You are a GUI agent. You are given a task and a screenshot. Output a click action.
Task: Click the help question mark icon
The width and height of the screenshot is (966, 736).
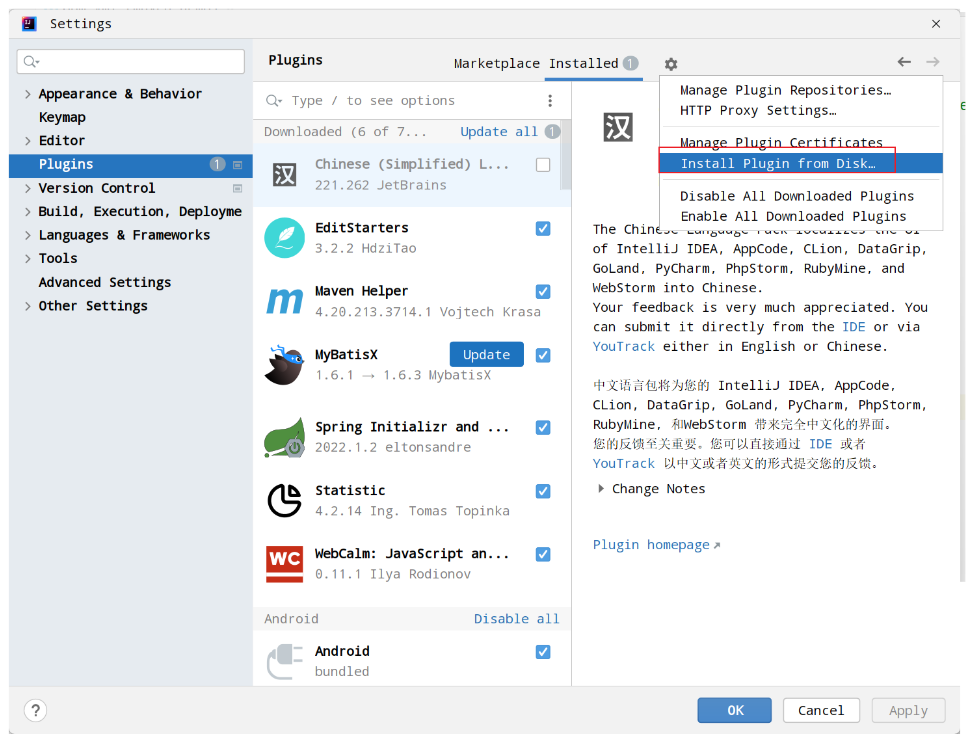36,710
